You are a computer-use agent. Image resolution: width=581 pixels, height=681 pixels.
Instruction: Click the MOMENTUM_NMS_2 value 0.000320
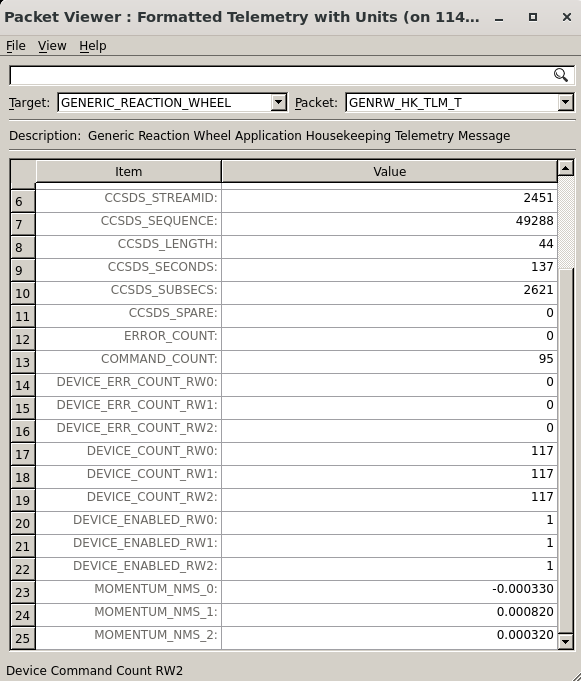tap(525, 635)
